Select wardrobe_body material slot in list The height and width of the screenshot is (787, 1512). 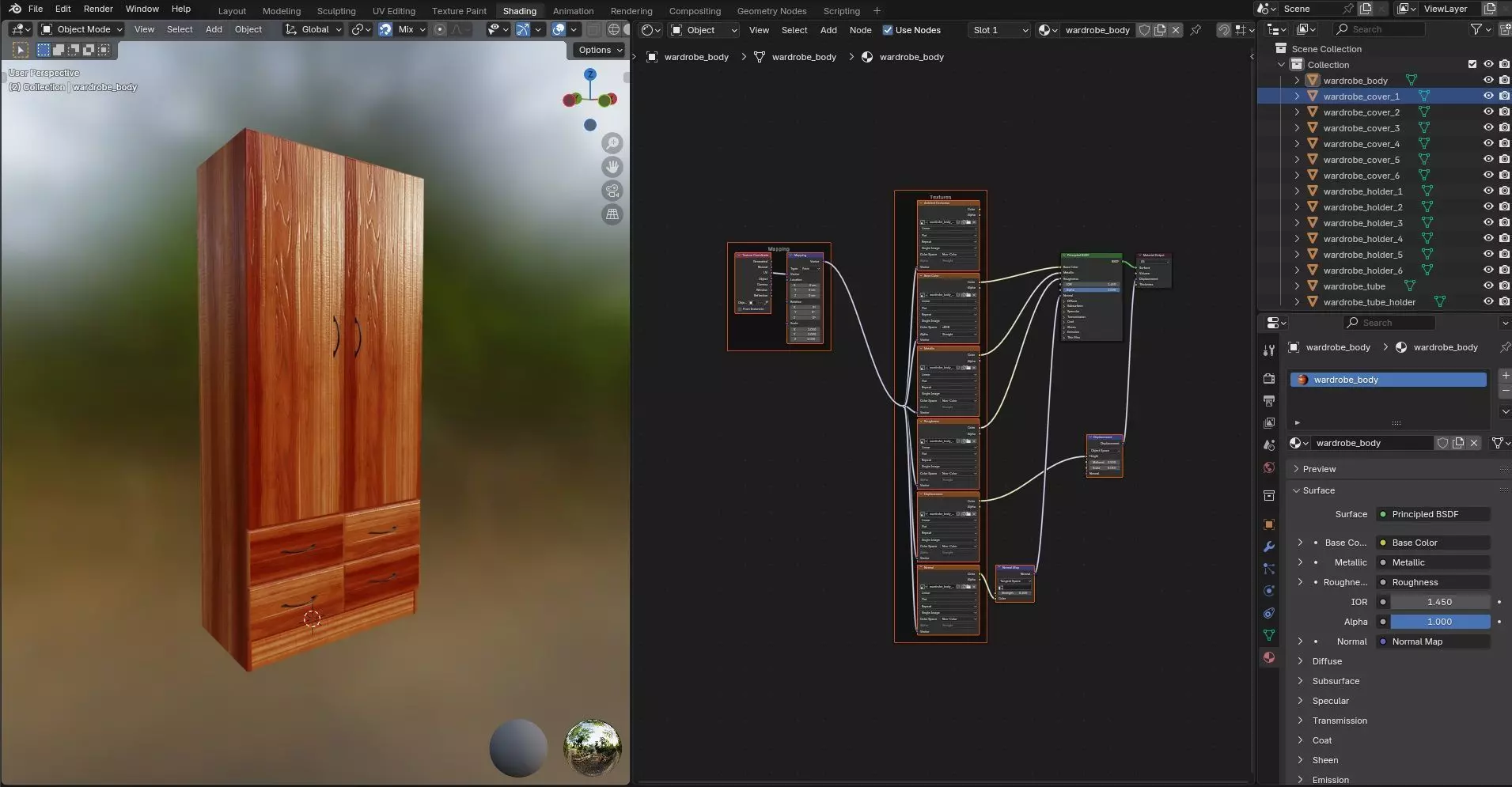click(x=1389, y=380)
